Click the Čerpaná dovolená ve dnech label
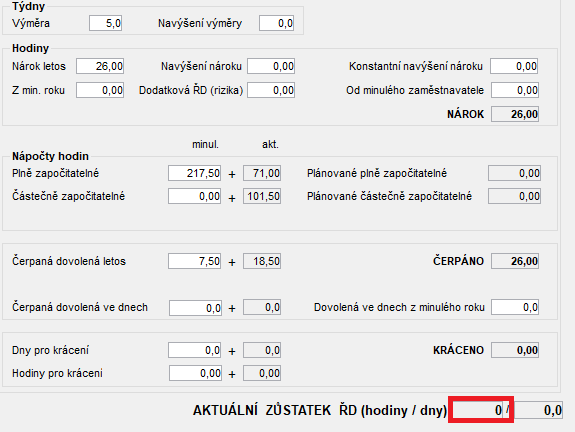The image size is (575, 432). [x=80, y=307]
